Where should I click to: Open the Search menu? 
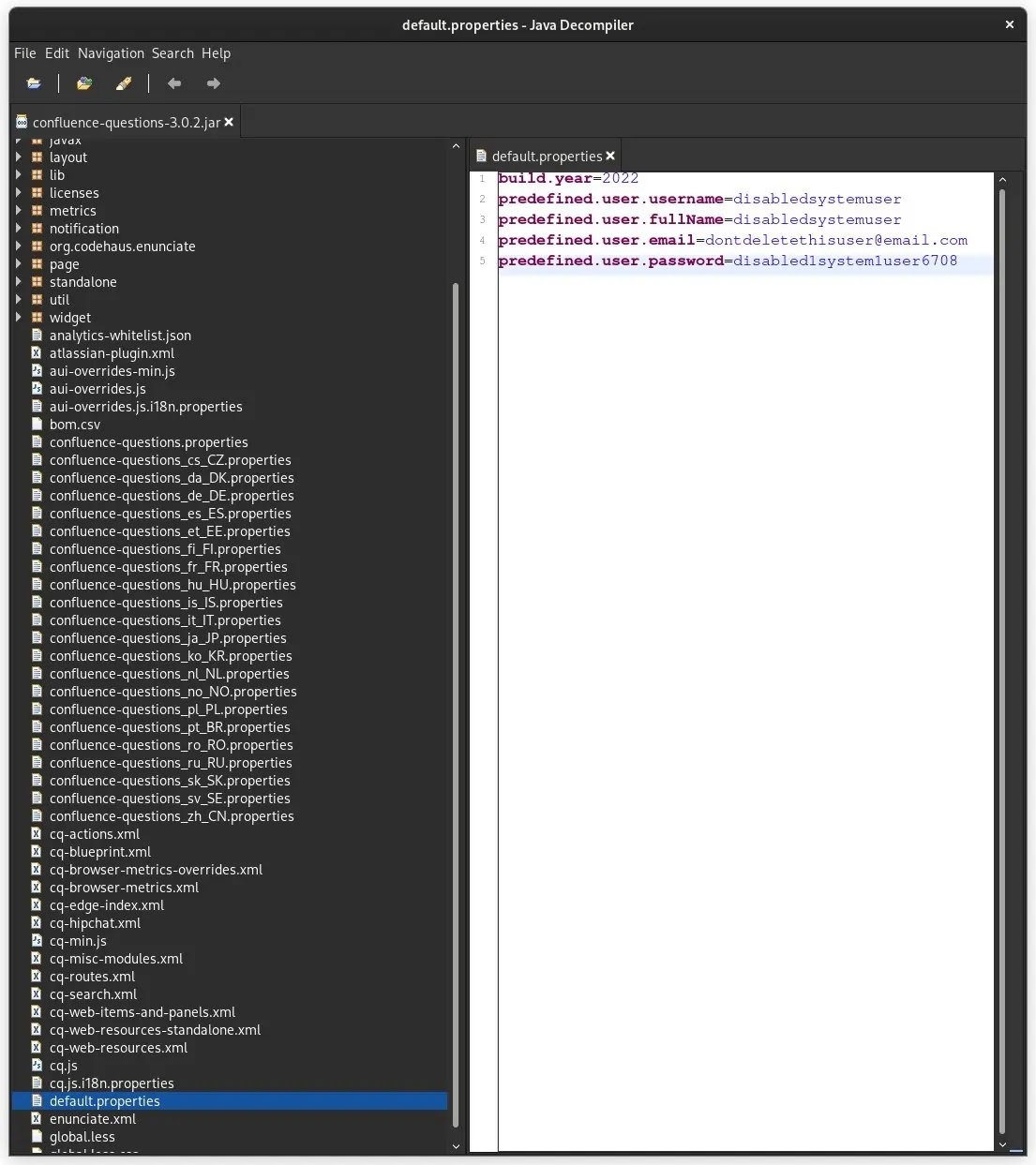click(173, 53)
